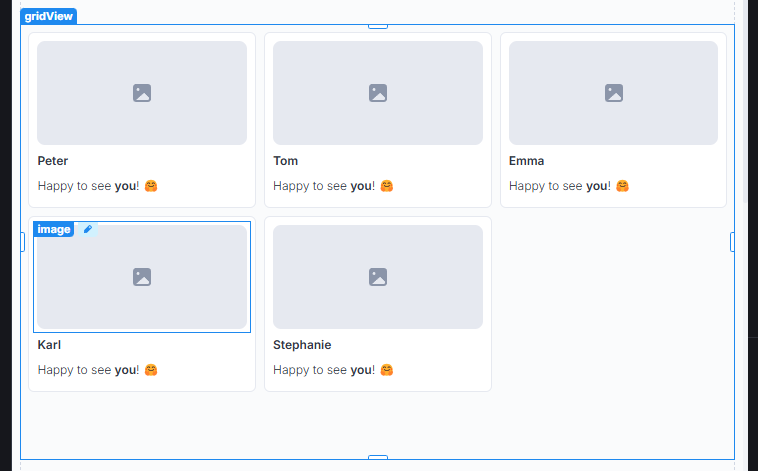
Task: Click Emma's "Happy to see you!" text
Action: click(560, 186)
